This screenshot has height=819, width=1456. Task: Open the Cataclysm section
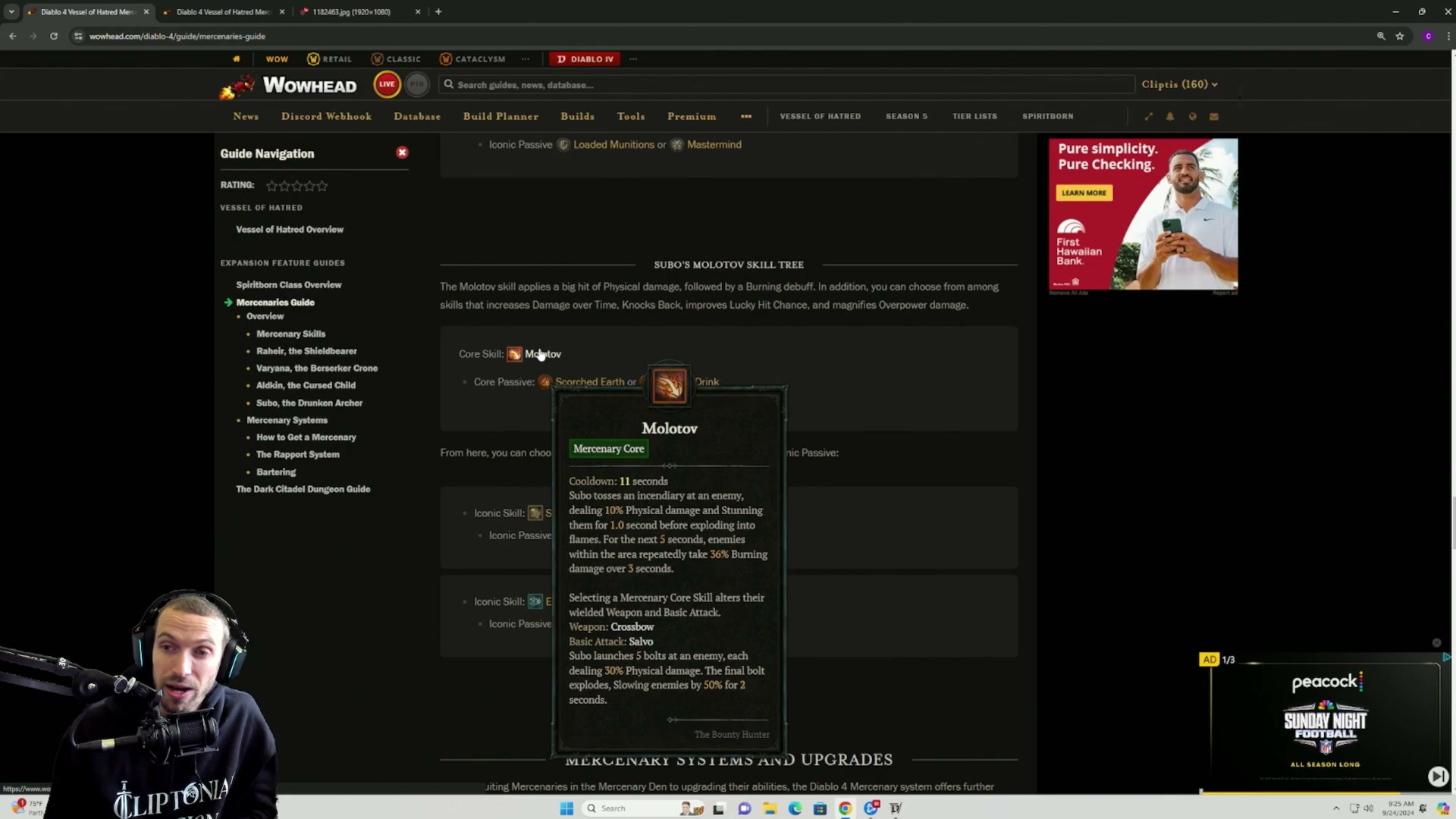472,59
